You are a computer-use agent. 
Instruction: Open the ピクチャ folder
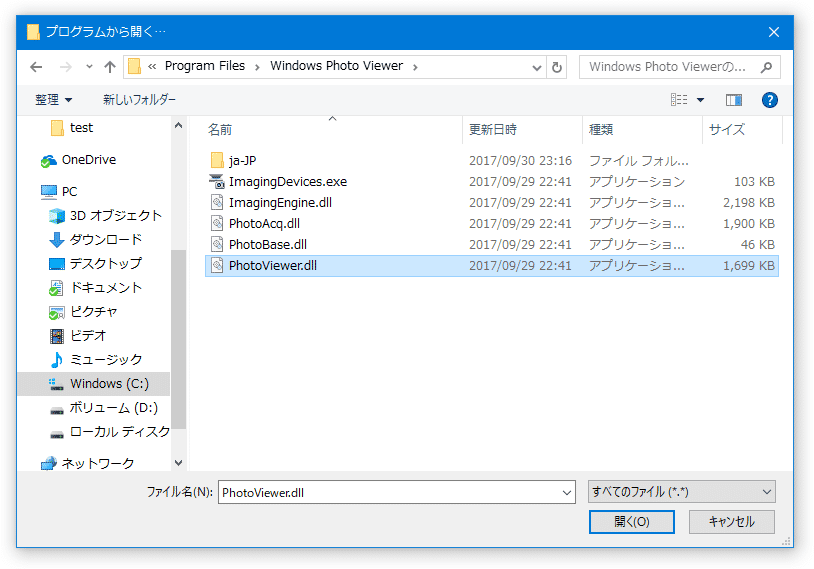[x=84, y=311]
